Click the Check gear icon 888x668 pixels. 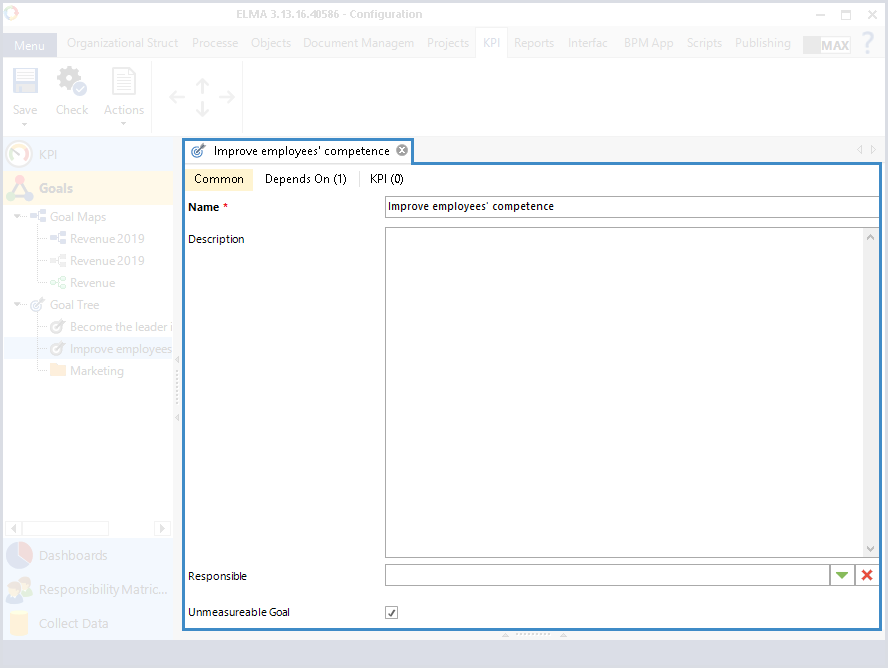pyautogui.click(x=71, y=82)
